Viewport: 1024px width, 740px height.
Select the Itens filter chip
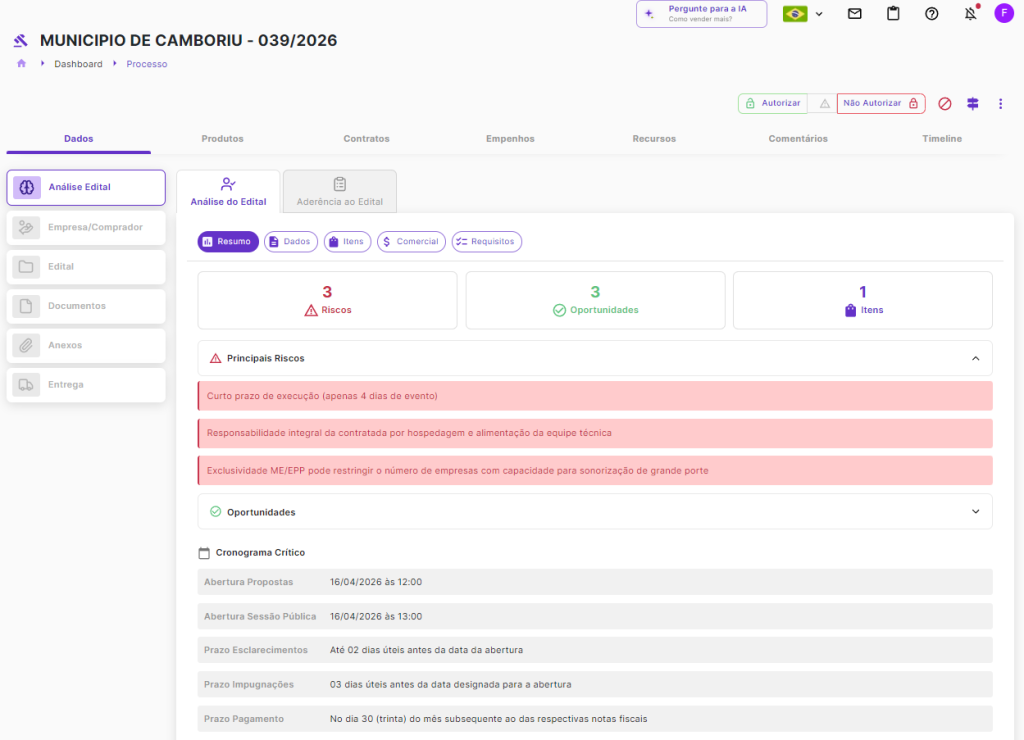tap(347, 242)
